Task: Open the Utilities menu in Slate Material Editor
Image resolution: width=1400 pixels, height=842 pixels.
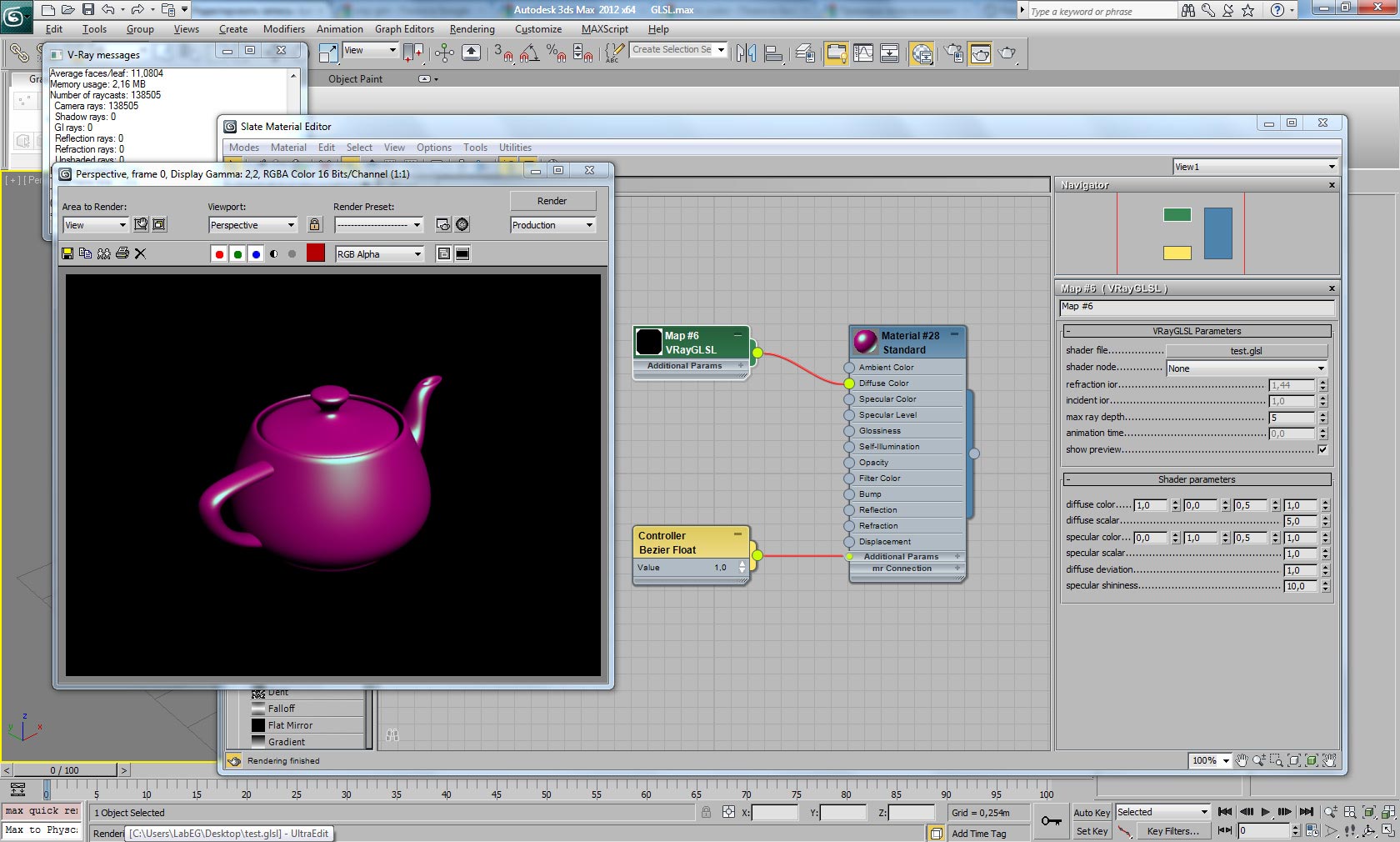Action: point(515,148)
